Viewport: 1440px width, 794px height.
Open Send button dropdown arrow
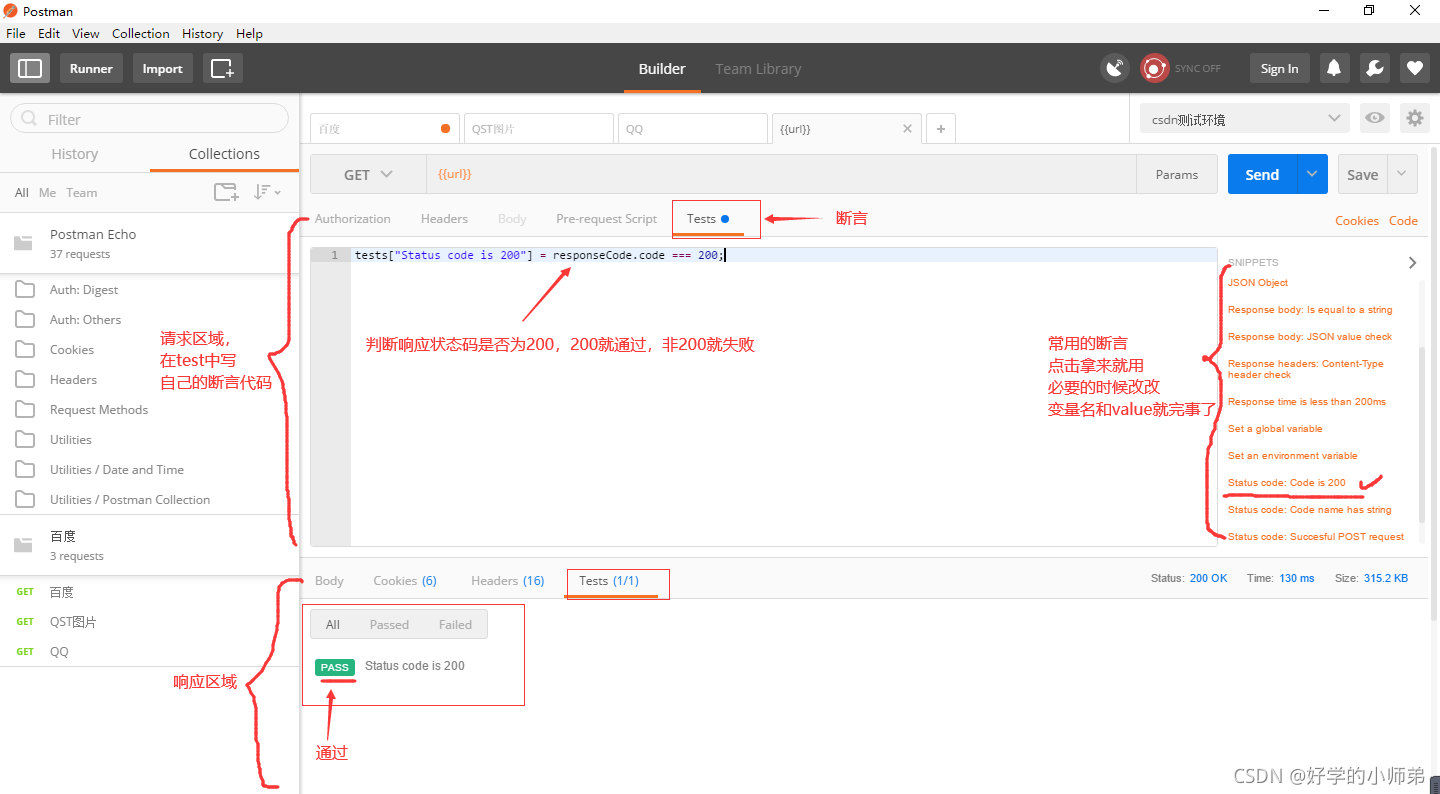[1312, 174]
